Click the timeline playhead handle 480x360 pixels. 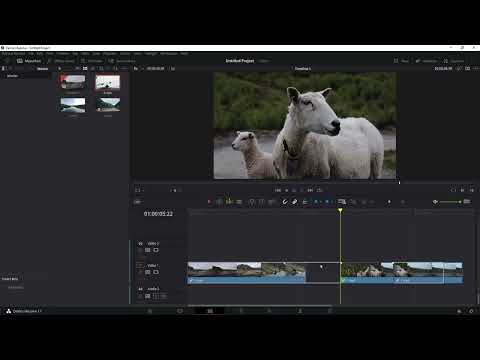coord(340,210)
